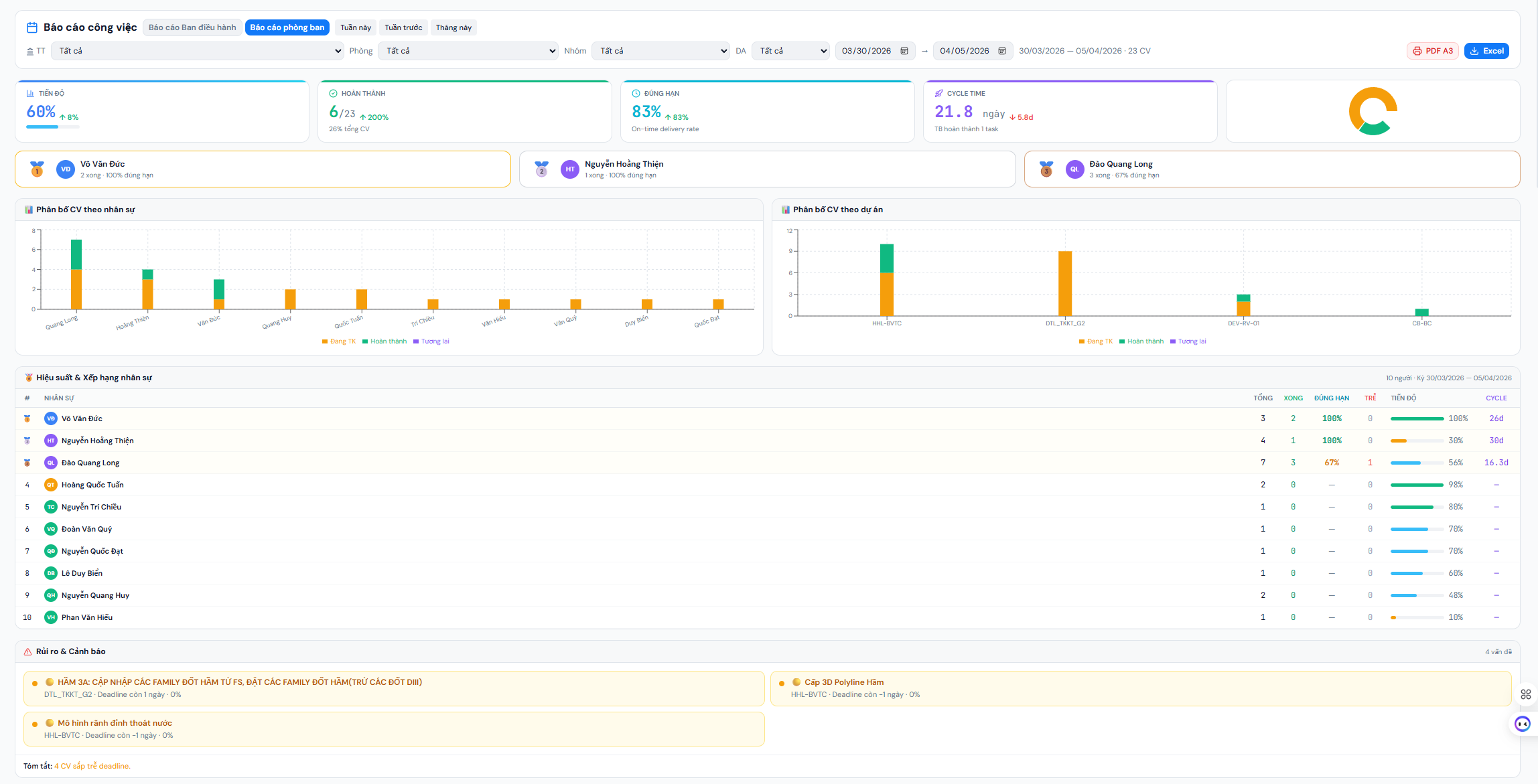Toggle Hoàn thành legend in dự án chart
1538x784 pixels.
coord(1141,341)
